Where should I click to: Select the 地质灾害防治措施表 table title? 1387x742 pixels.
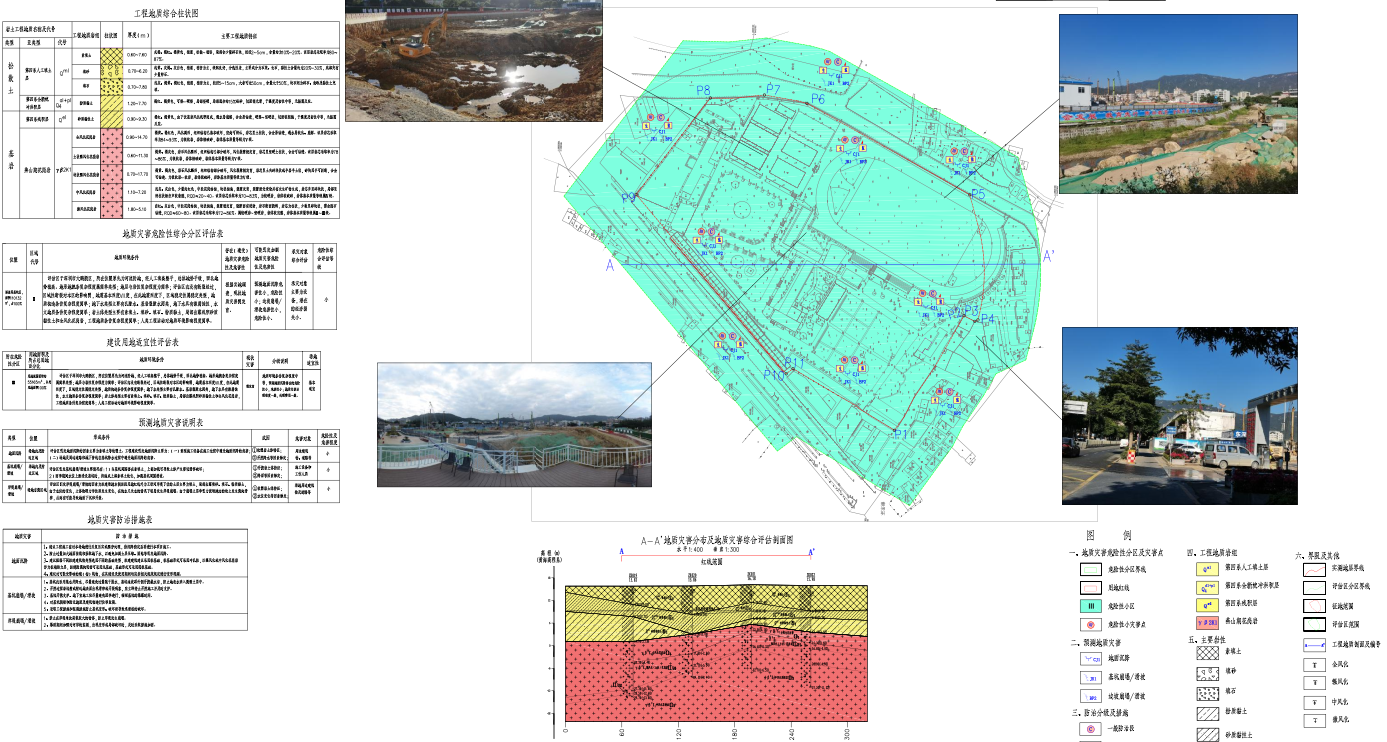pos(119,520)
